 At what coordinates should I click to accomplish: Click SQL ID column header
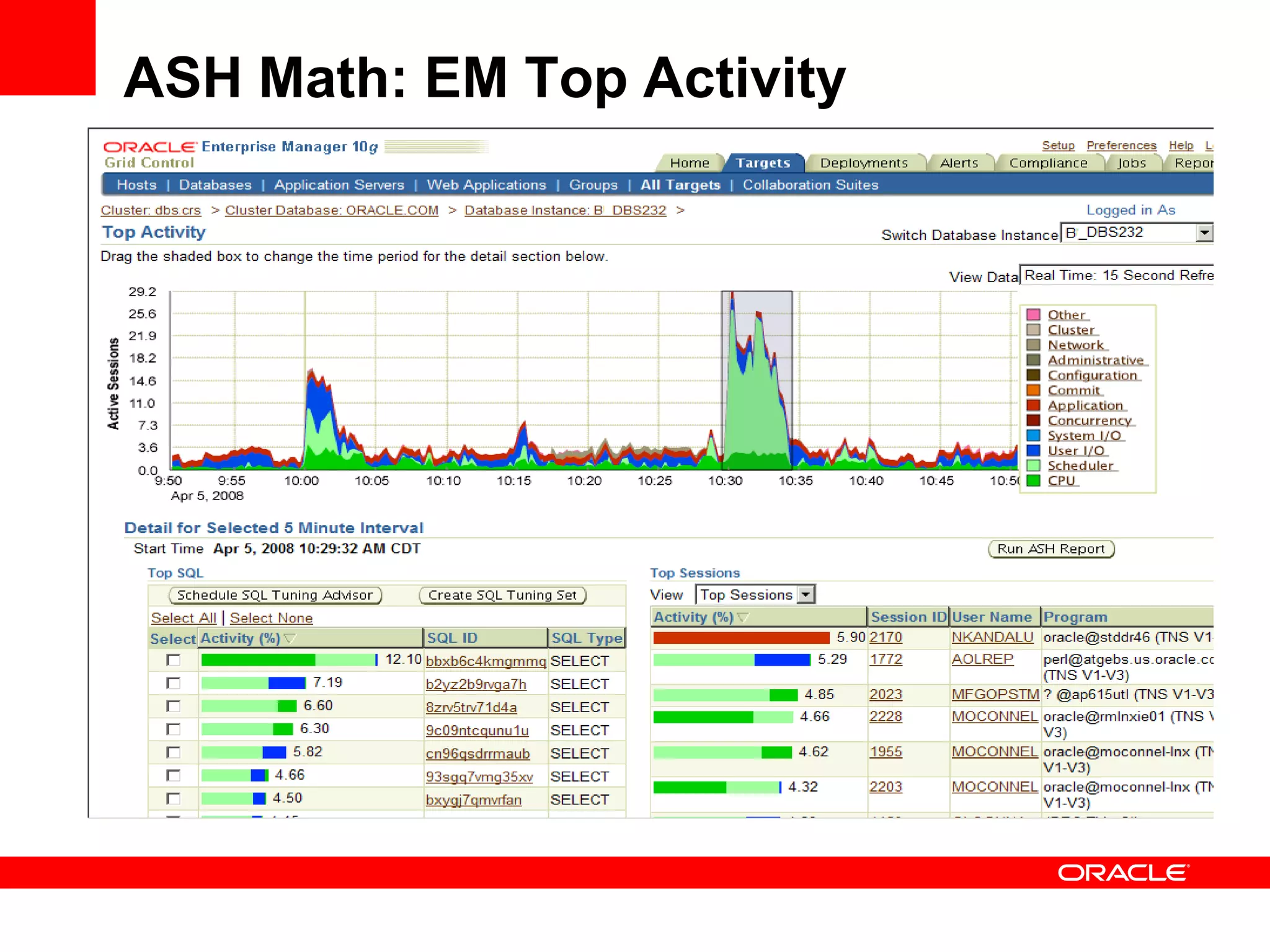[486, 638]
